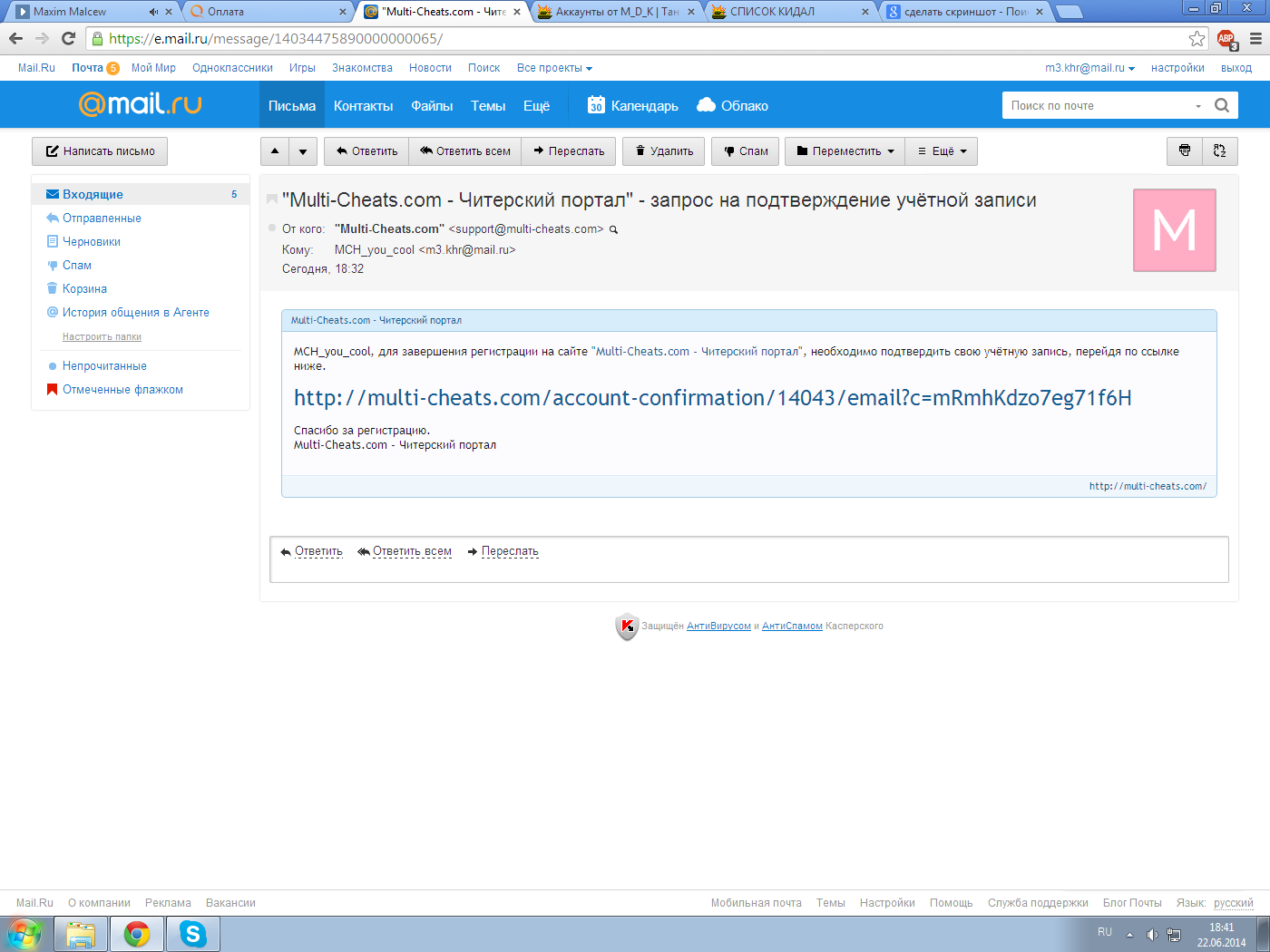
Task: Expand the mail search options arrow
Action: click(1198, 106)
